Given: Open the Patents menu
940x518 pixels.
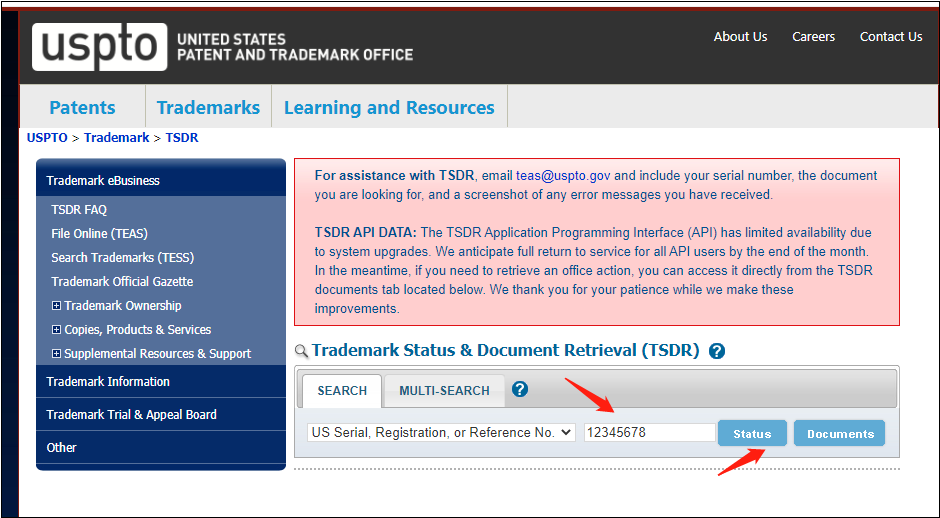Looking at the screenshot, I should click(82, 108).
